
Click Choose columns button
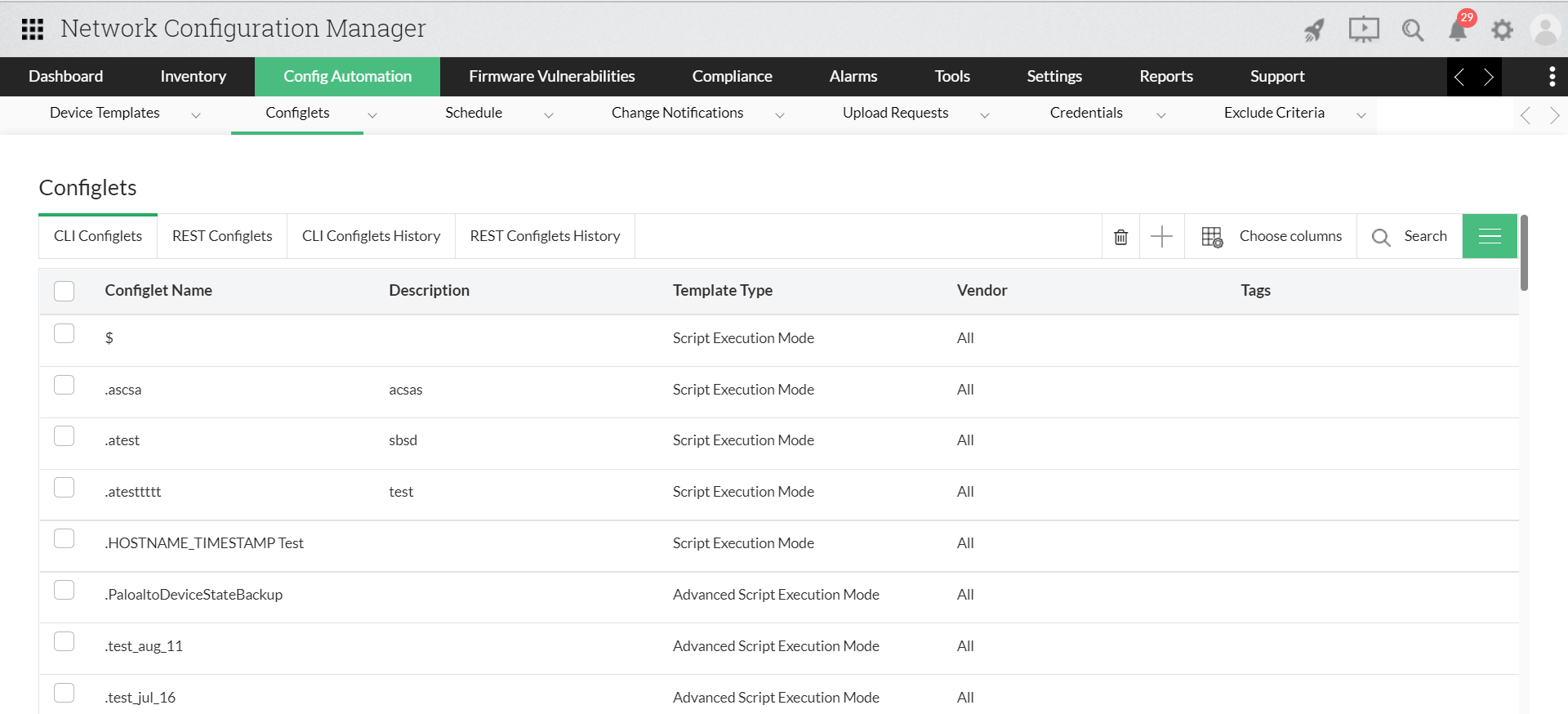(1272, 236)
